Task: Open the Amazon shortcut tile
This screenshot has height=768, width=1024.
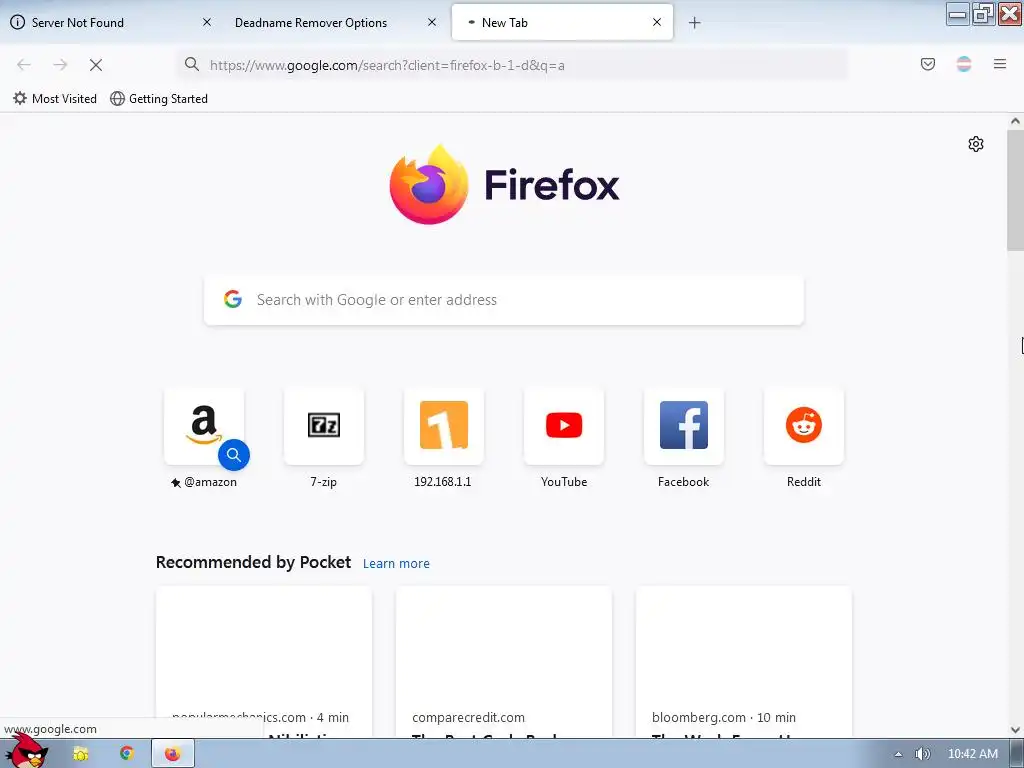Action: 204,426
